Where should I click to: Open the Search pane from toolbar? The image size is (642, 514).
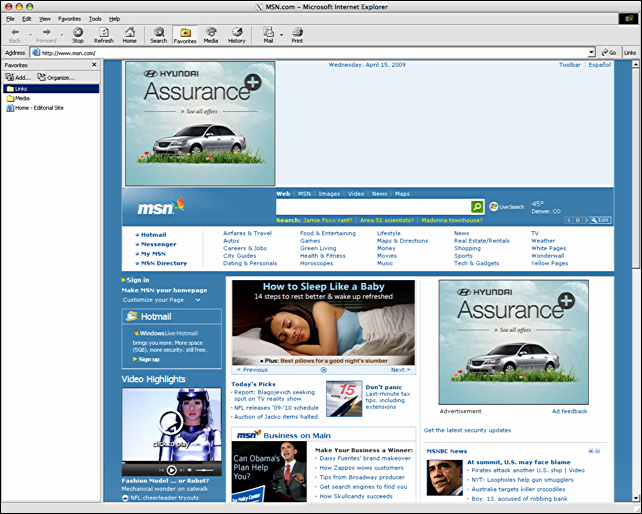click(158, 35)
